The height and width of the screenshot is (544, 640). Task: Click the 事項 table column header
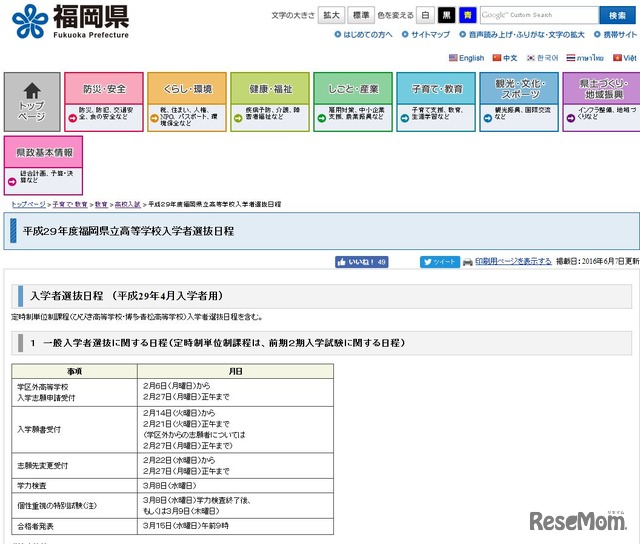coord(74,371)
